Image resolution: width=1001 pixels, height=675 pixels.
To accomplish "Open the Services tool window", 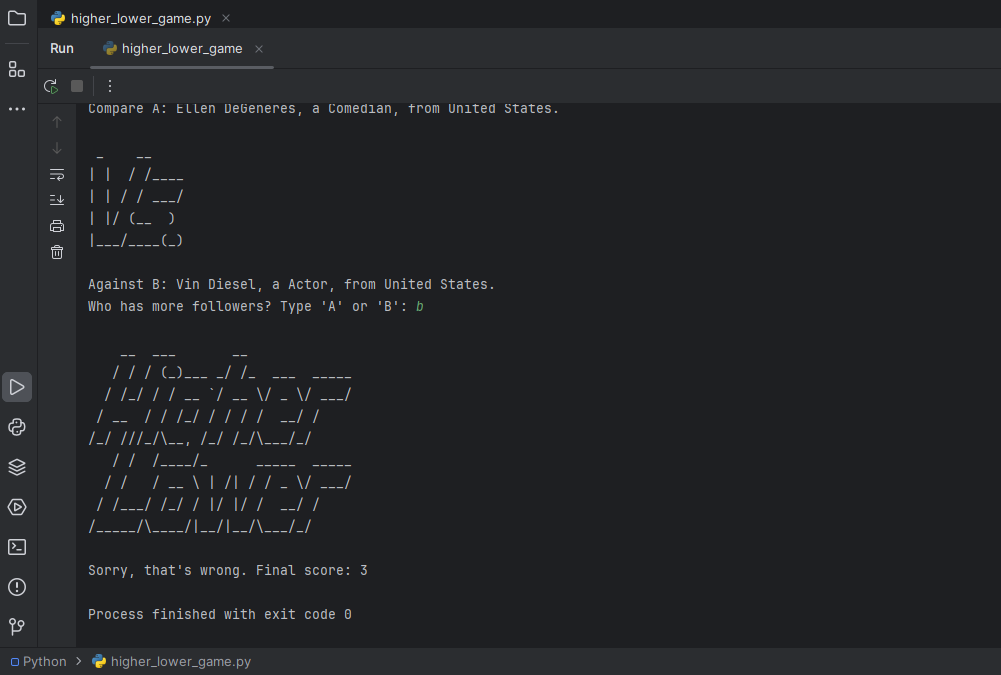I will [17, 507].
